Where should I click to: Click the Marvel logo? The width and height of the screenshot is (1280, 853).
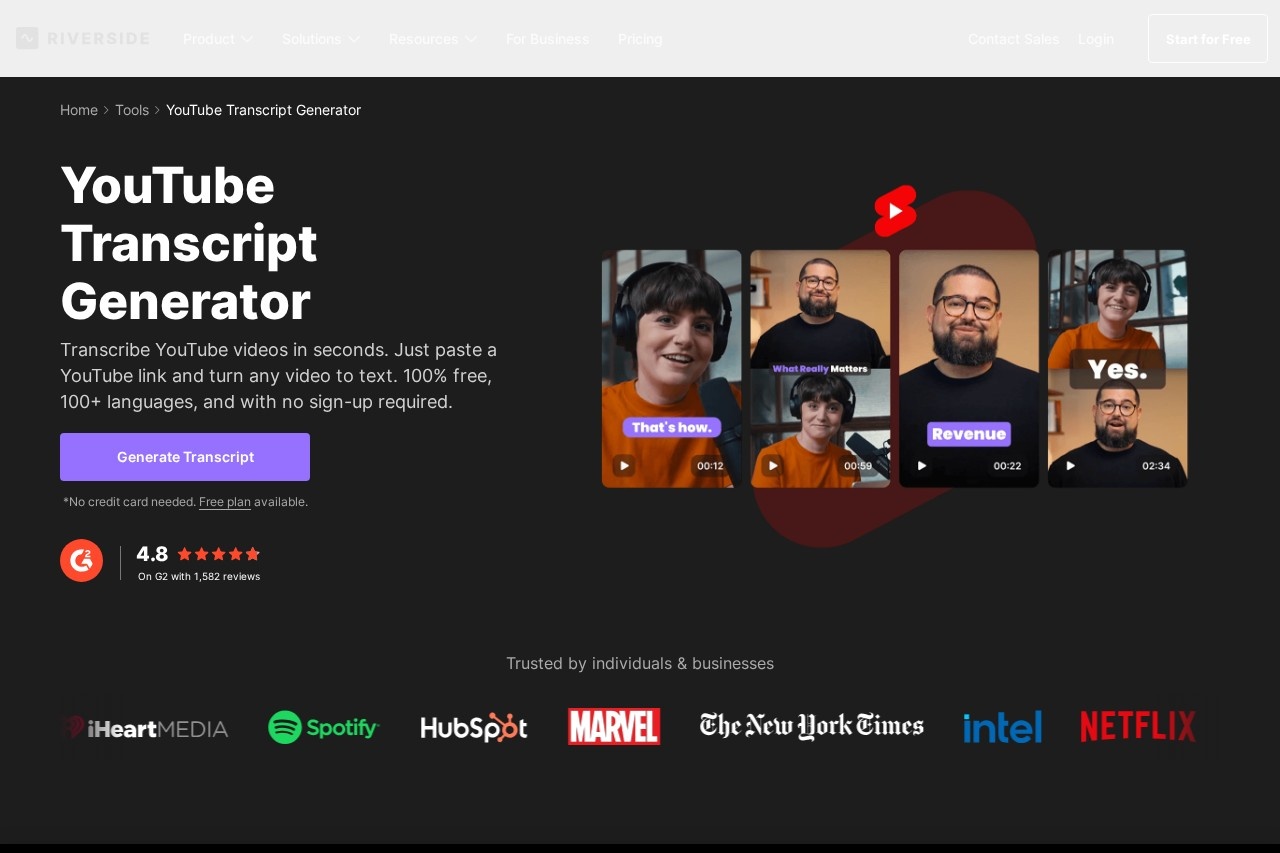coord(613,727)
